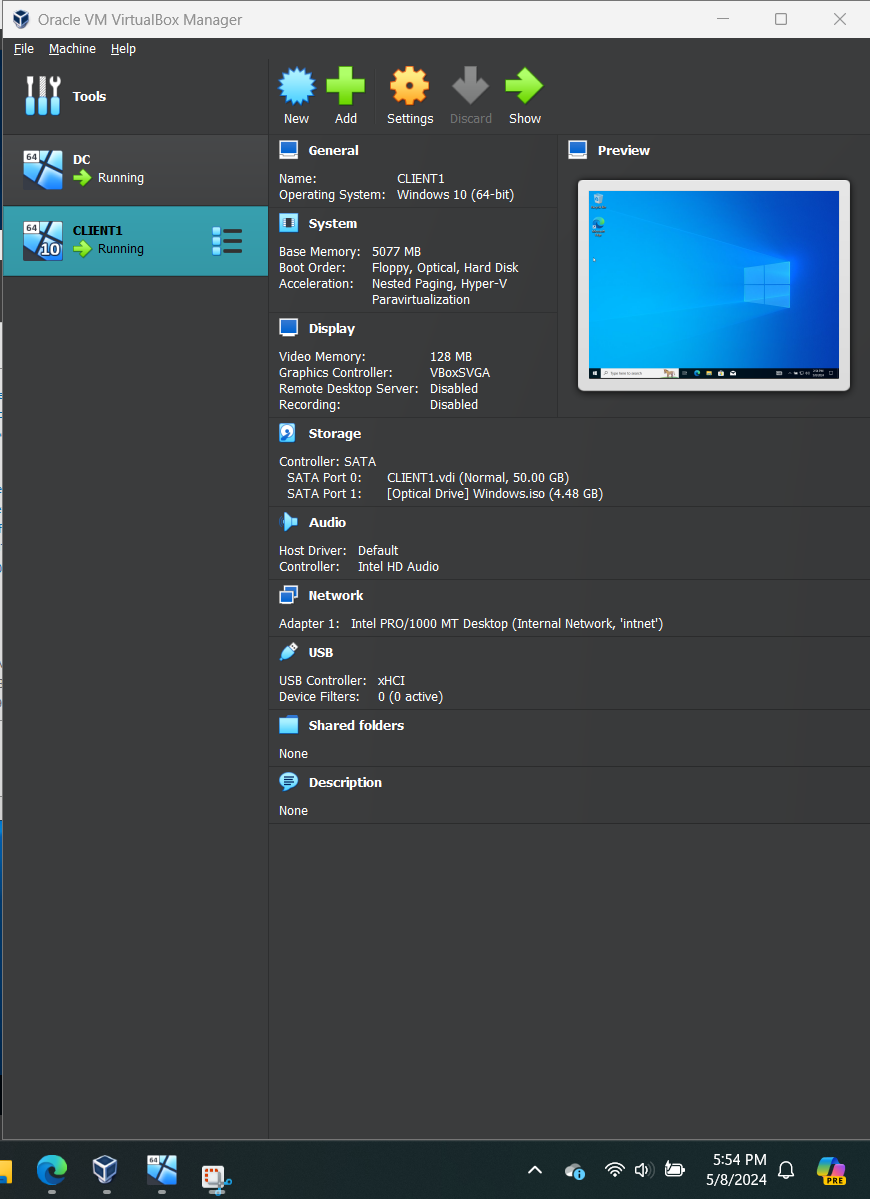Open the notifications bell icon

pos(786,1170)
